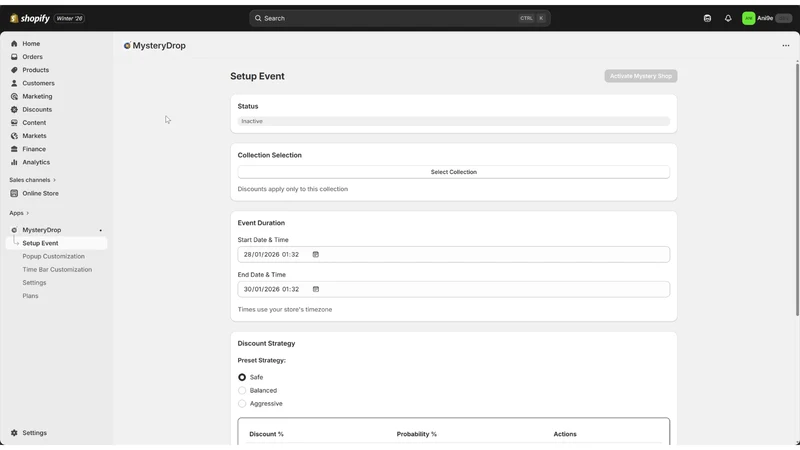Open the Discounts icon in sidebar
The width and height of the screenshot is (800, 450).
coord(14,110)
